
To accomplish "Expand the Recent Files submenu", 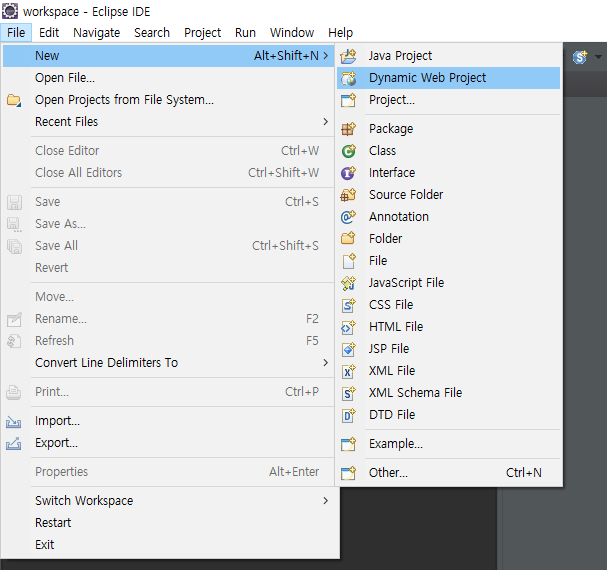I will click(326, 122).
